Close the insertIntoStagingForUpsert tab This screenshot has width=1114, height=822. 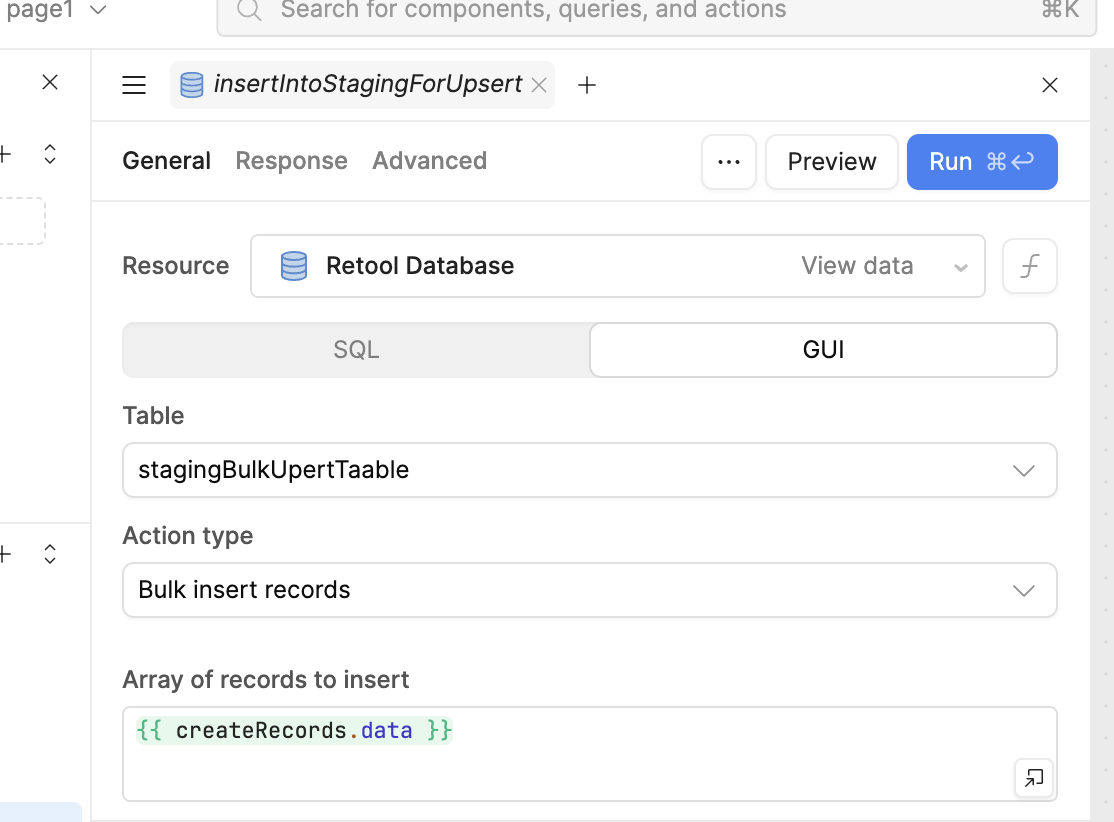(539, 85)
